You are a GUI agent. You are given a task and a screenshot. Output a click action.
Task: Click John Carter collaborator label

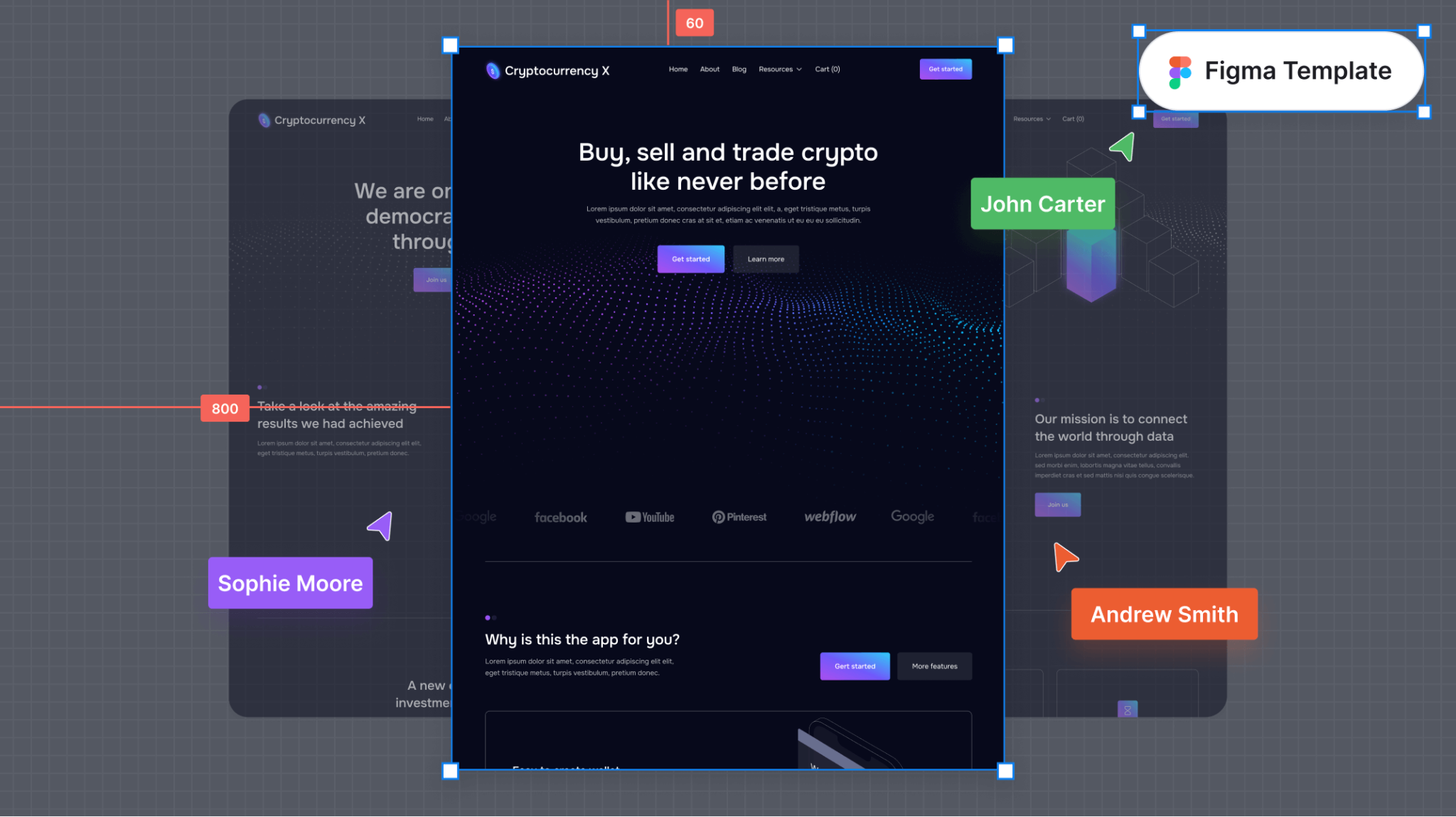tap(1042, 204)
